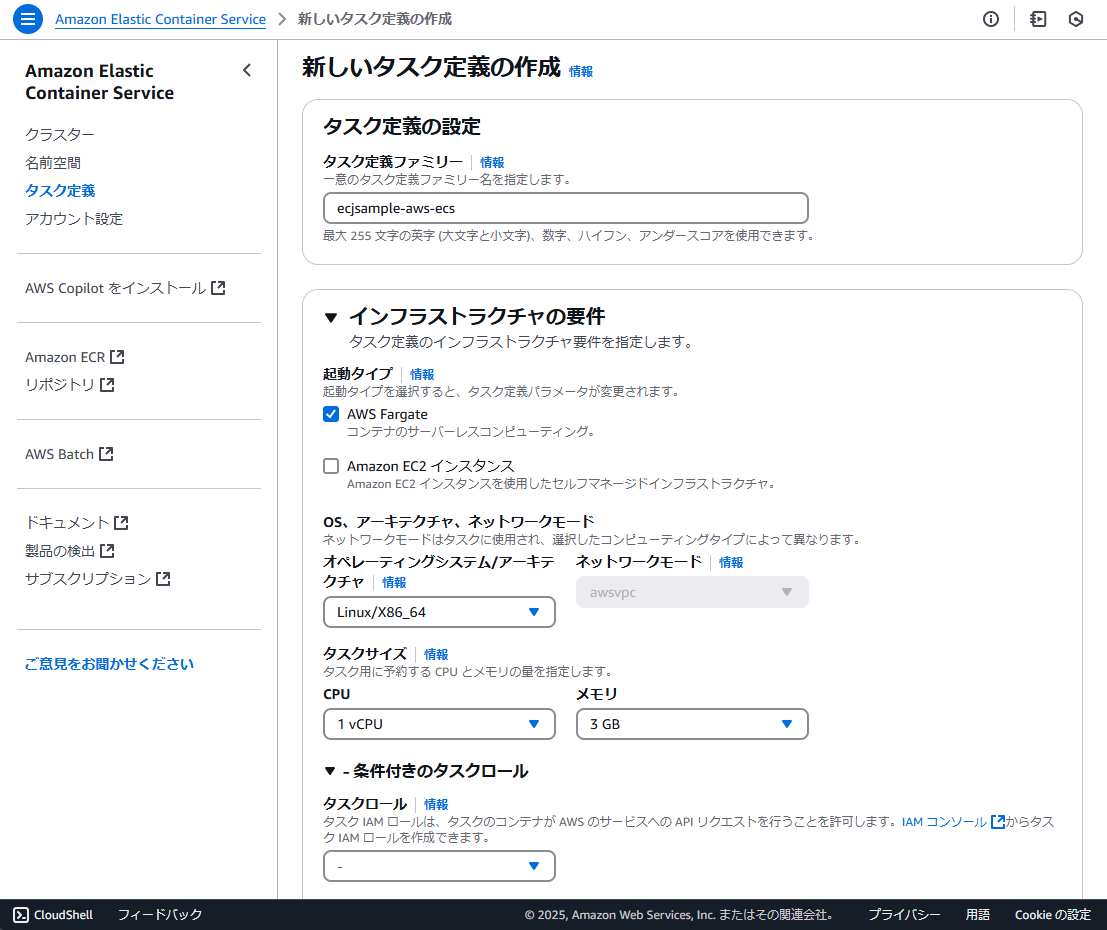This screenshot has width=1107, height=930.
Task: Click 情報 link beside タスクサイズ
Action: 436,654
